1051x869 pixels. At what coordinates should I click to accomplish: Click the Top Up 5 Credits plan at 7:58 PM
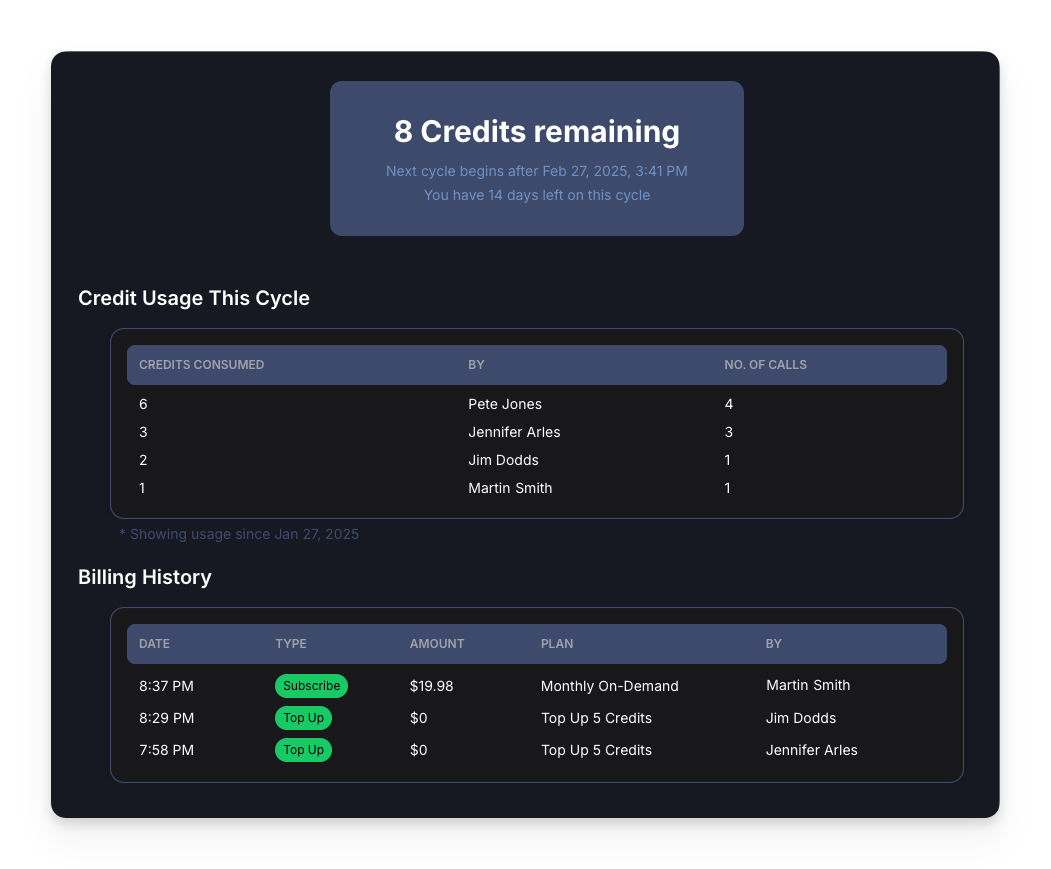(x=596, y=750)
